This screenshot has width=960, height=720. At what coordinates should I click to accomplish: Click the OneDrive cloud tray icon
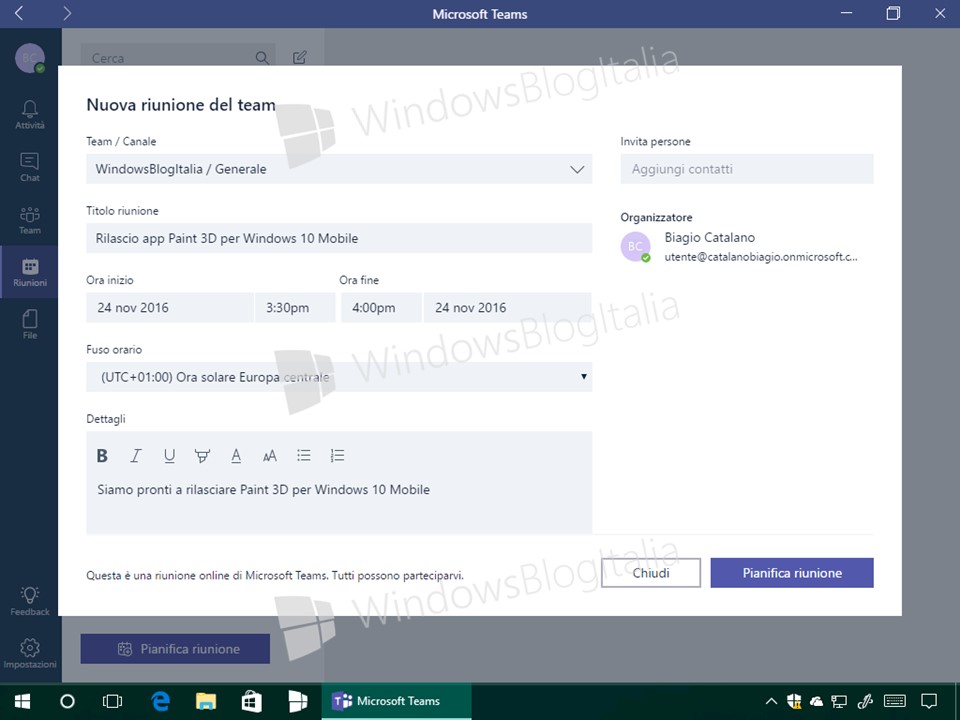816,701
